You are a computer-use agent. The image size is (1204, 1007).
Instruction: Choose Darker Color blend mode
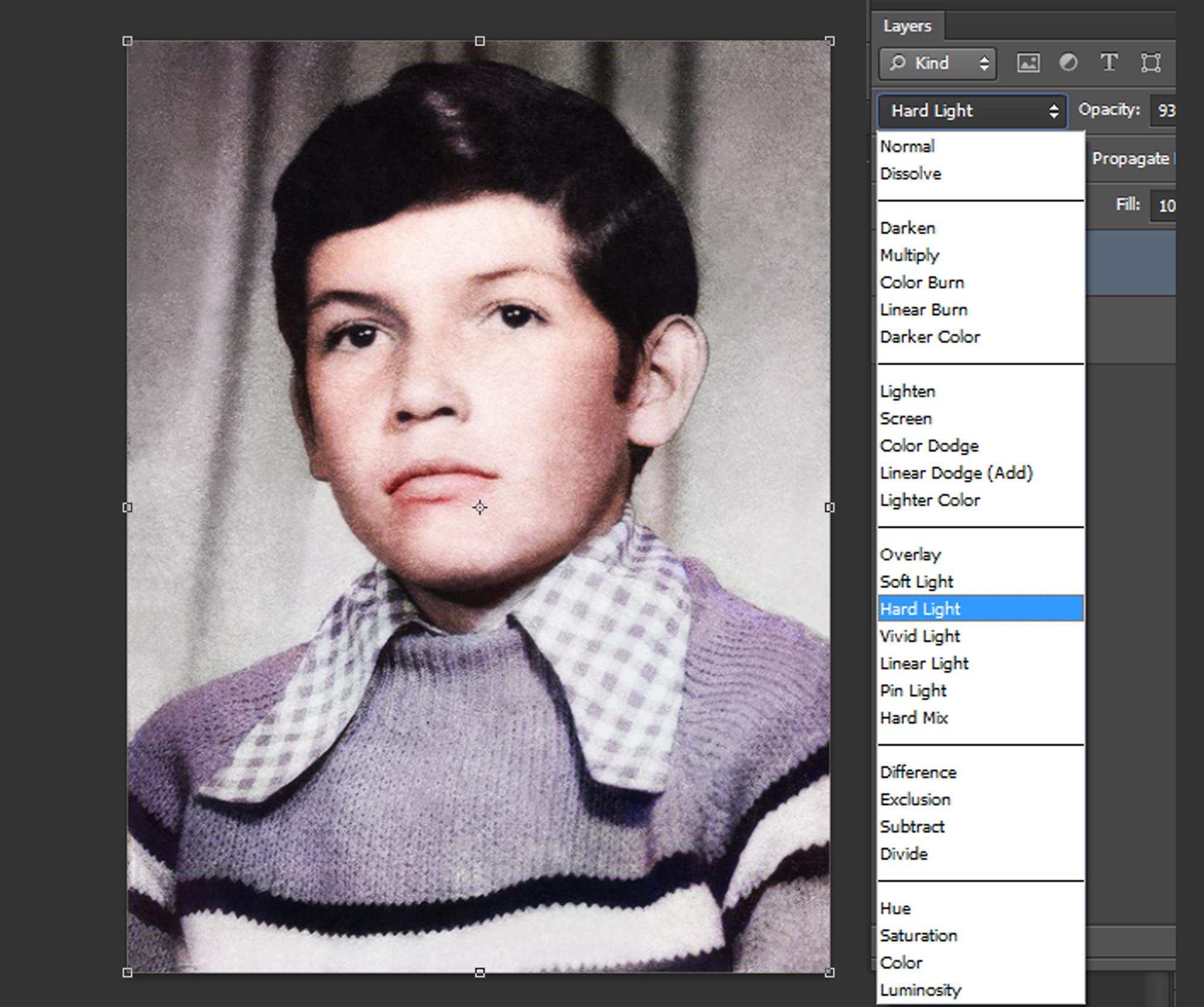981,337
